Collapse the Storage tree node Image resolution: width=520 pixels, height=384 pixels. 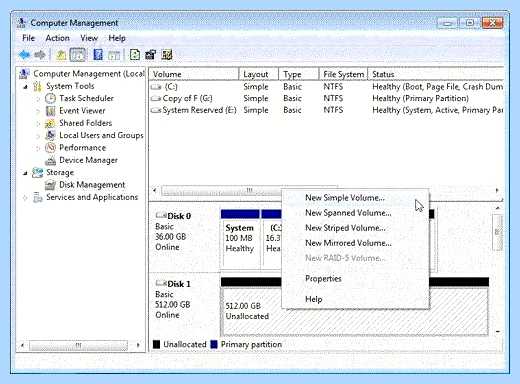(25, 173)
